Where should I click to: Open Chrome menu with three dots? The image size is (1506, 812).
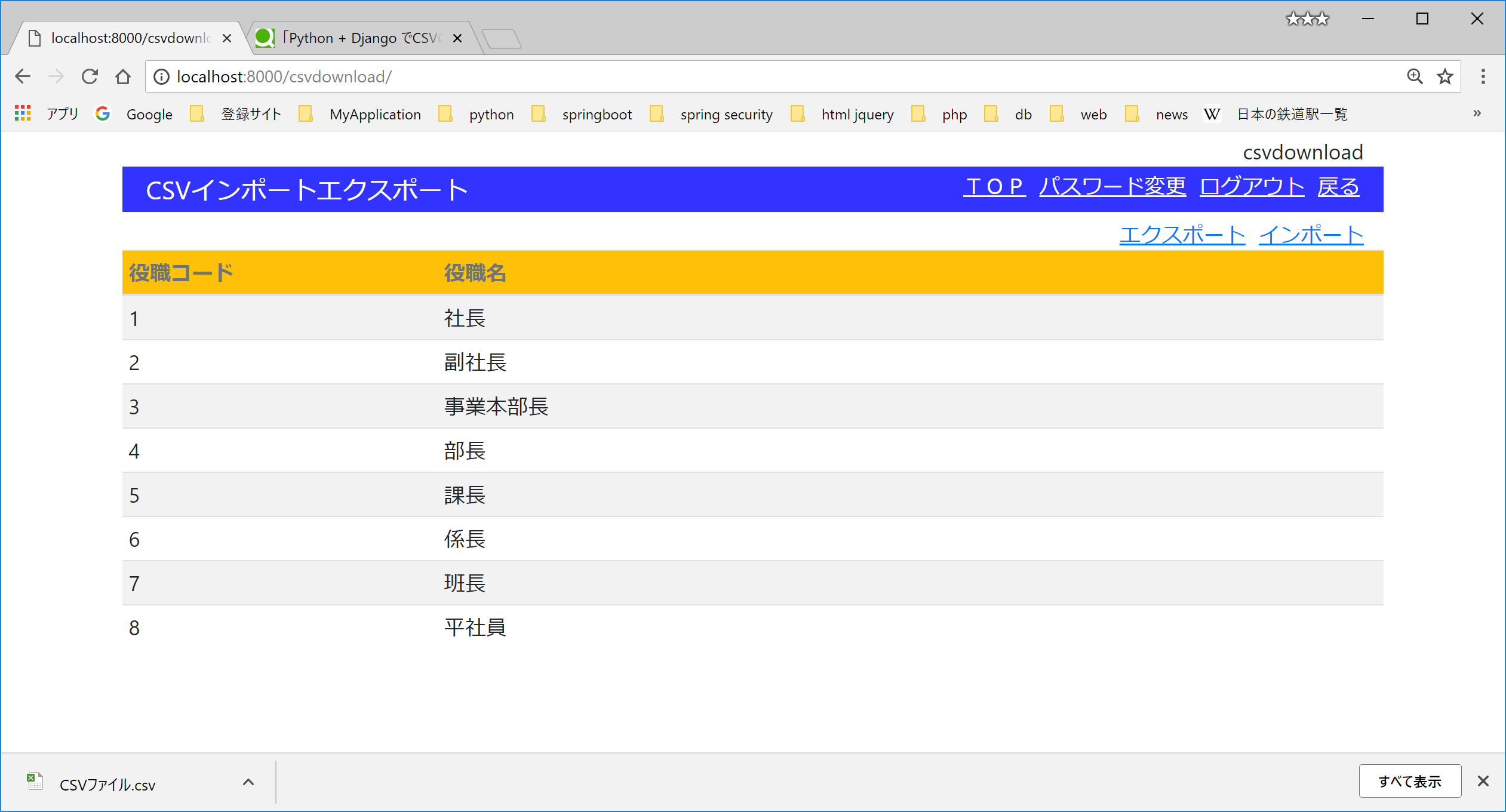1483,76
